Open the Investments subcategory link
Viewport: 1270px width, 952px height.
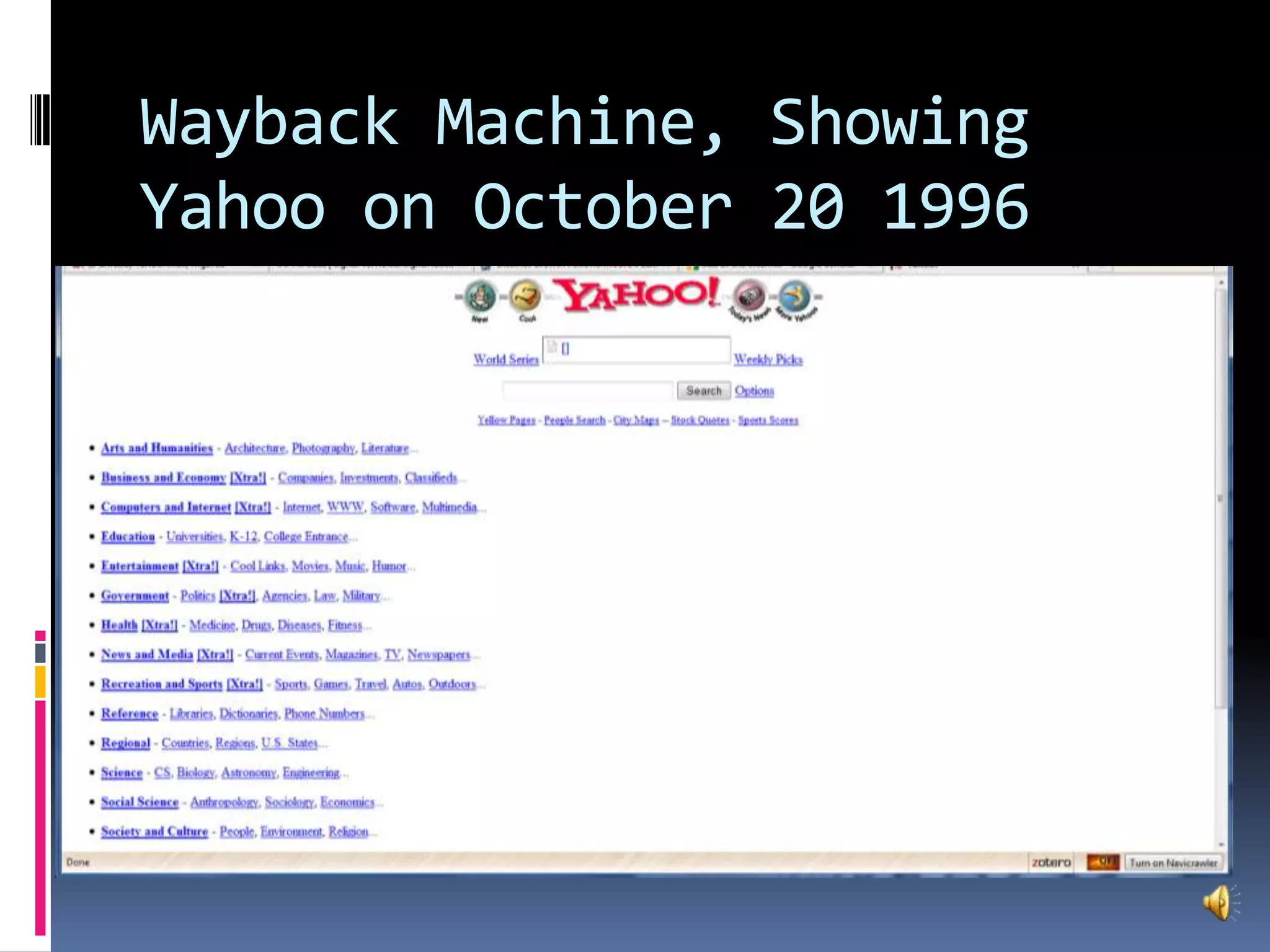[x=369, y=477]
